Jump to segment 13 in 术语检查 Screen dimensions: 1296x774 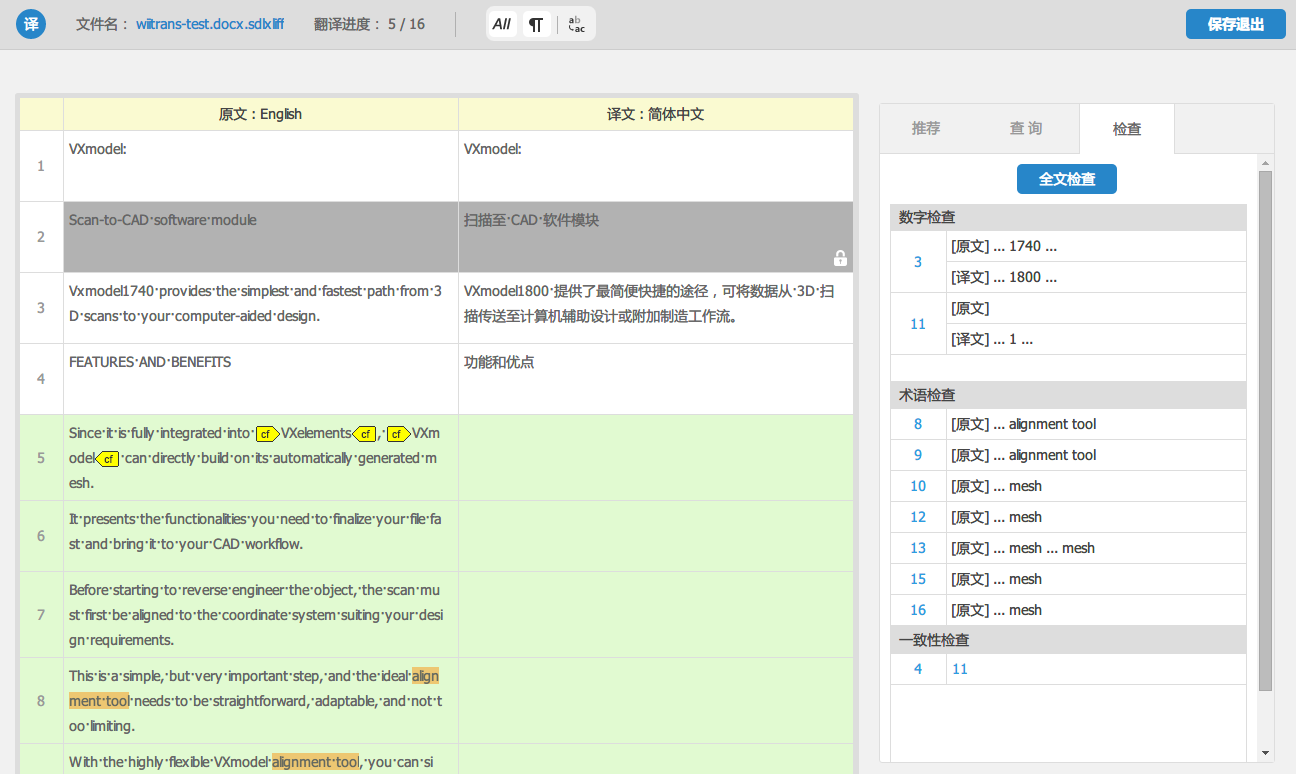click(x=918, y=548)
